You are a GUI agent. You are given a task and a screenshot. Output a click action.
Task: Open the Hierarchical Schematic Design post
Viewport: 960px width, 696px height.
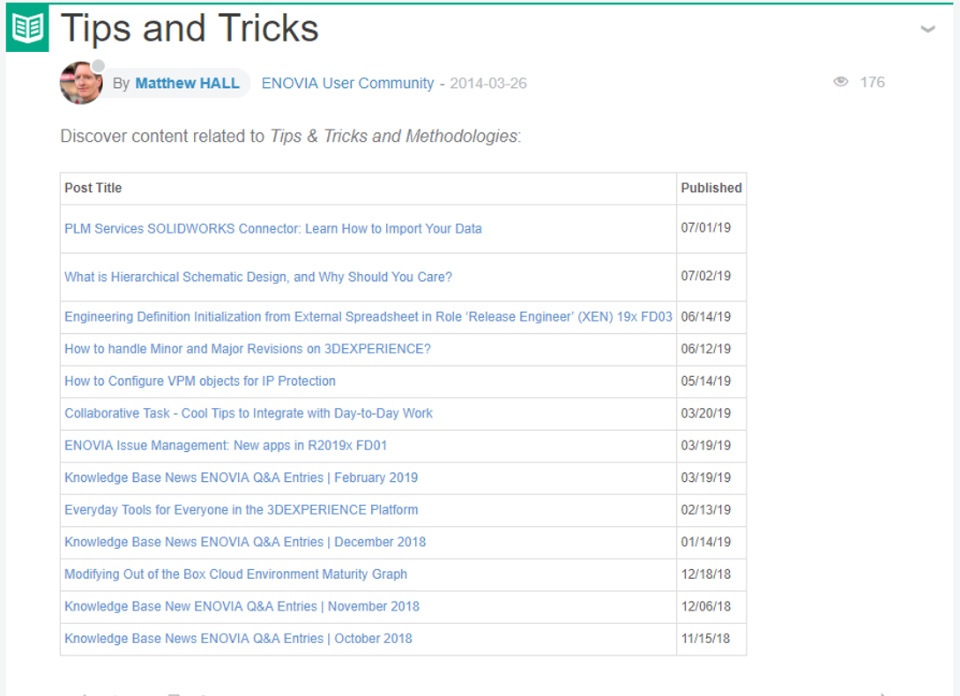[258, 276]
